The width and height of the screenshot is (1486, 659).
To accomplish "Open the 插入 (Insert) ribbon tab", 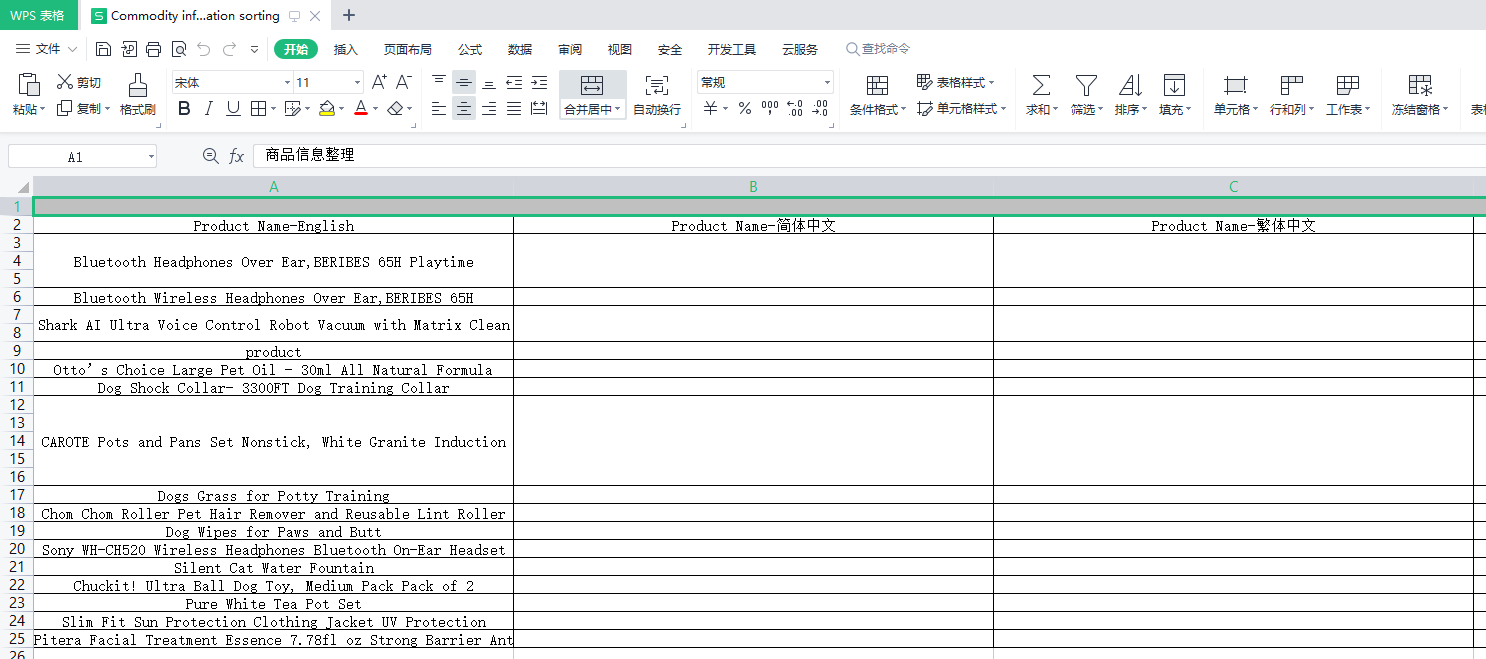I will [x=345, y=49].
